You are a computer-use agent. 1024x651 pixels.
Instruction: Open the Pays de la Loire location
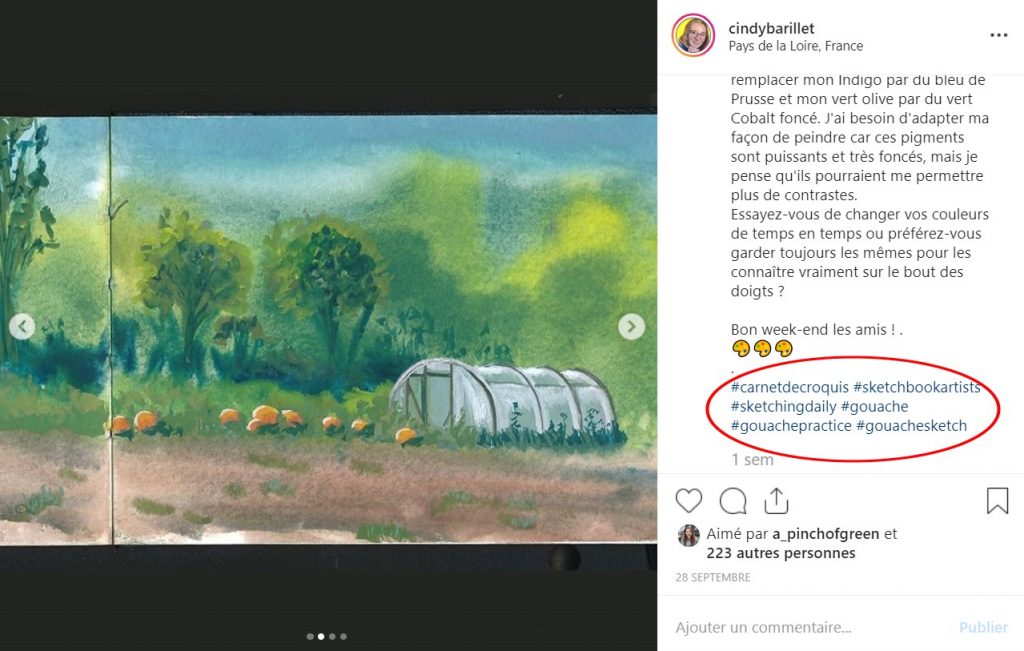click(795, 46)
